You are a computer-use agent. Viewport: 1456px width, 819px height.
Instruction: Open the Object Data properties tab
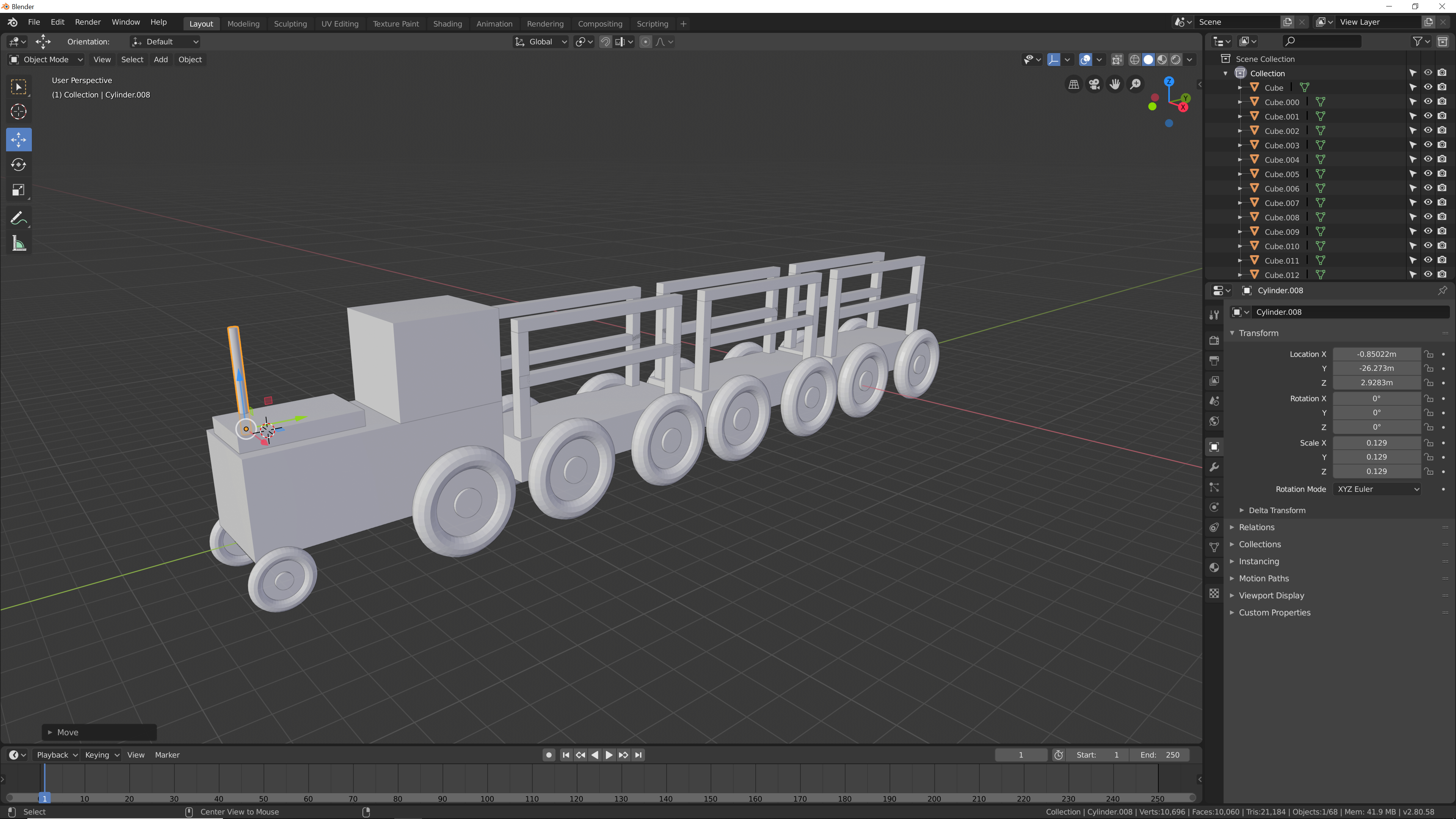(x=1214, y=547)
